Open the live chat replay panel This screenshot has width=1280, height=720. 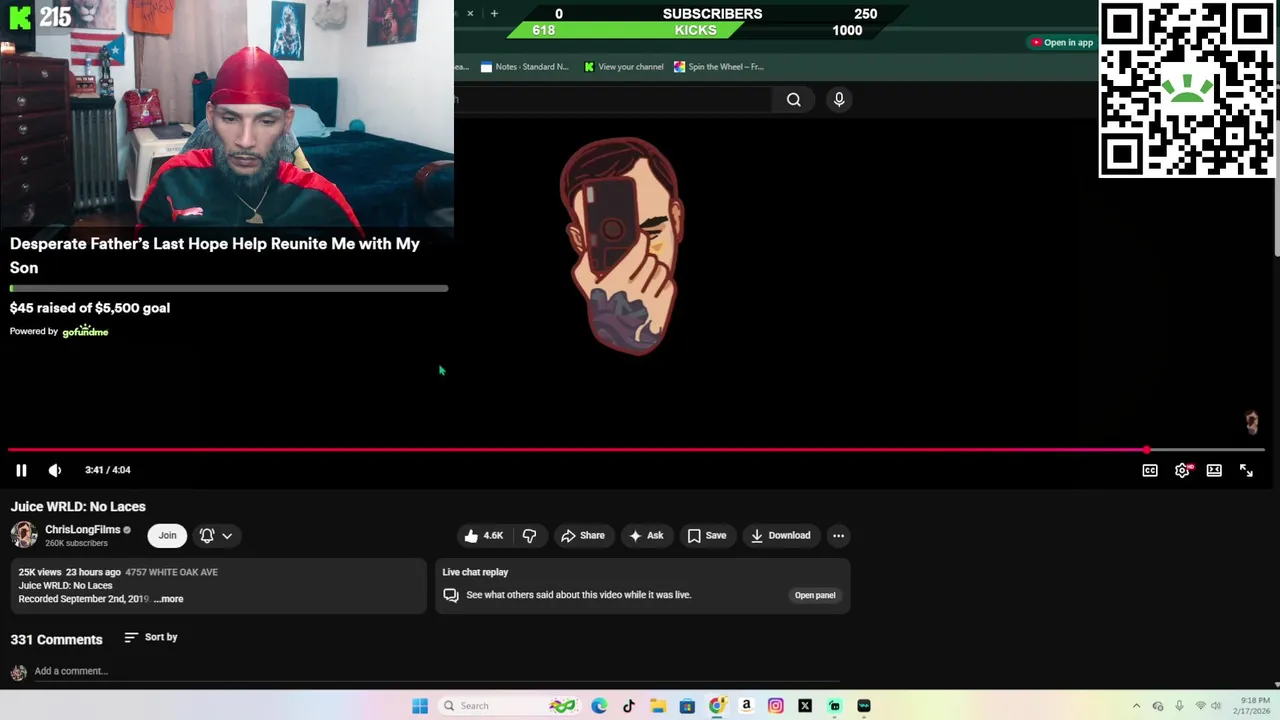tap(815, 595)
